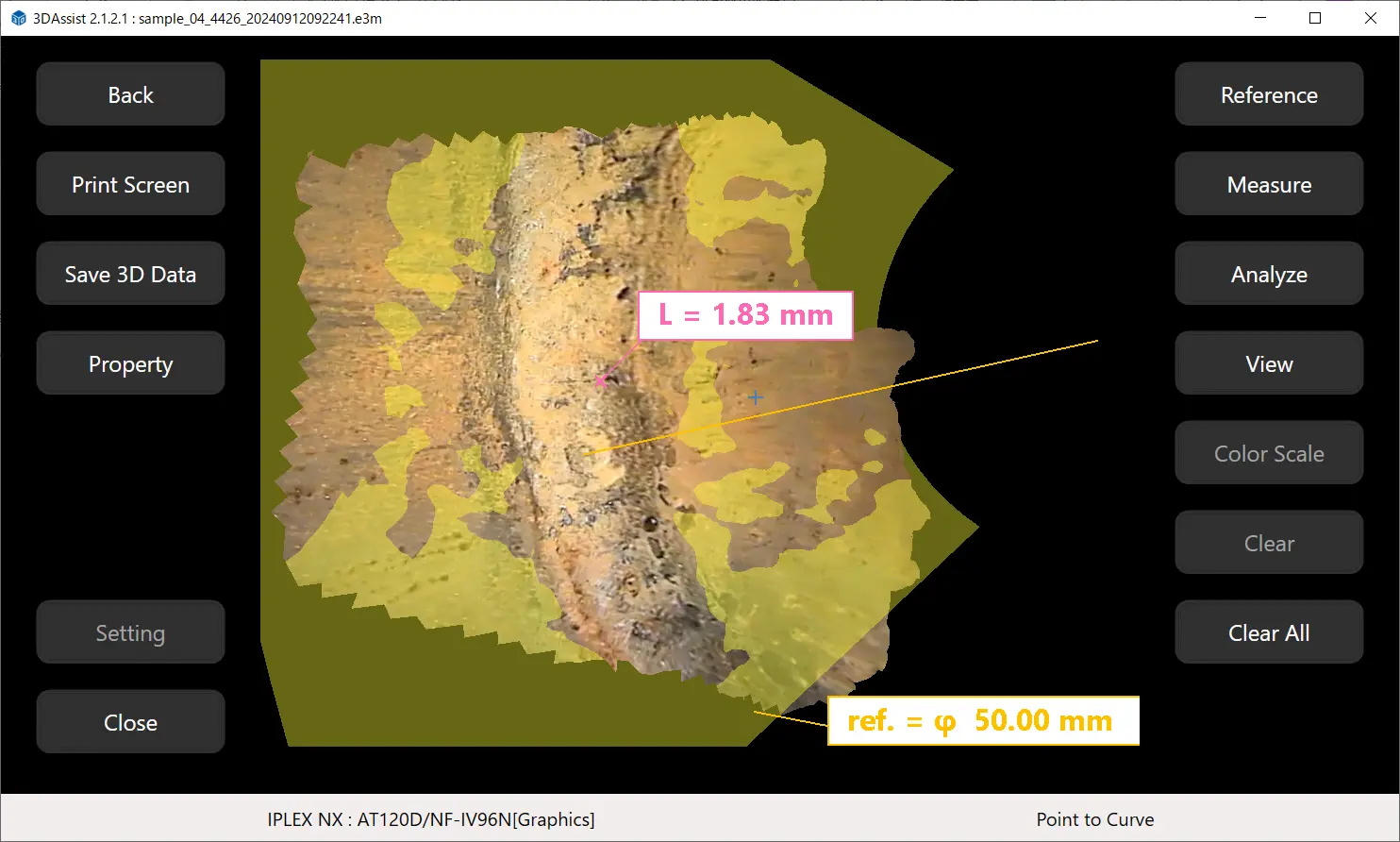Click the blue crosshair on the 3D surface
The image size is (1400, 842).
[x=755, y=397]
